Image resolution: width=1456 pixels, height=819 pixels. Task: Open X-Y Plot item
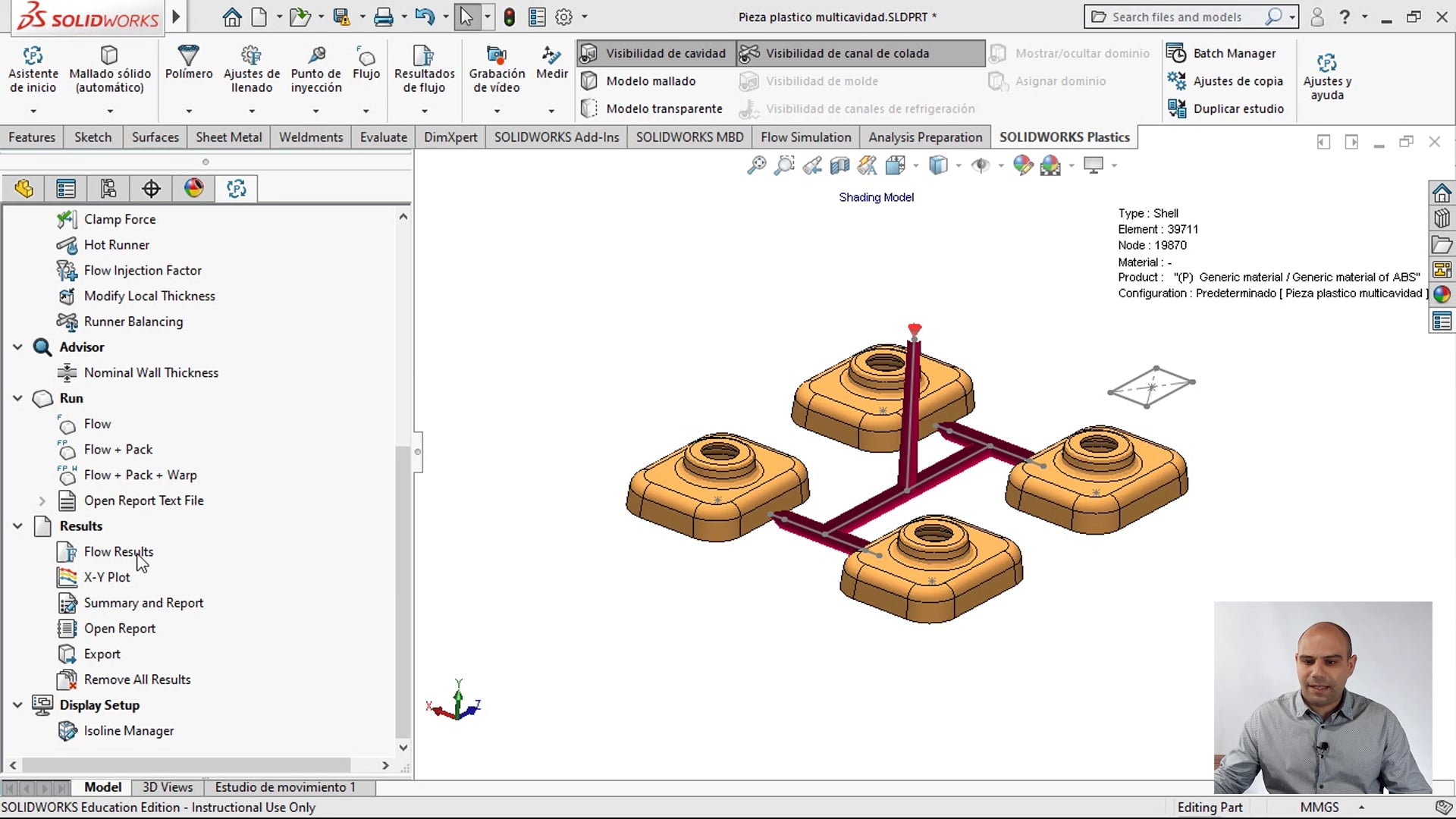106,577
